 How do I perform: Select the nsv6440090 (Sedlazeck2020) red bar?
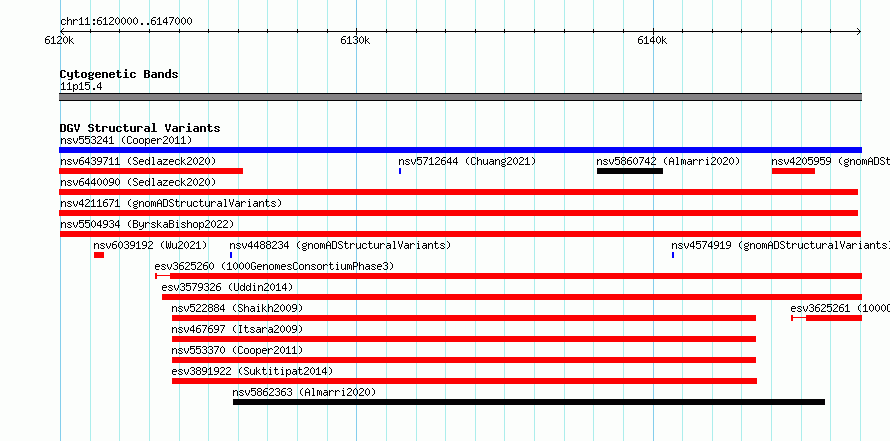(x=459, y=192)
